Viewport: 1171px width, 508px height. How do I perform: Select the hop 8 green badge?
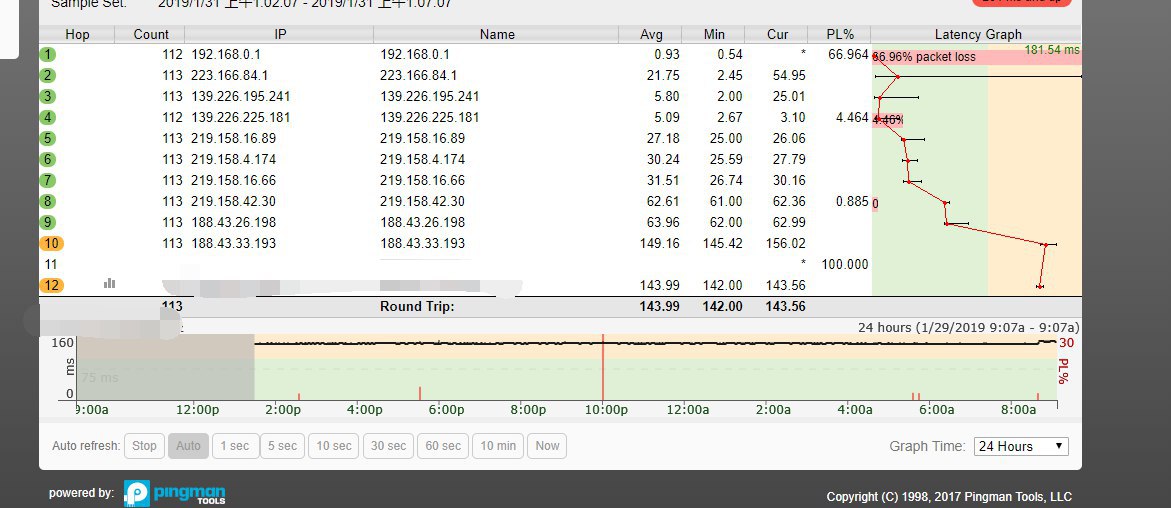(48, 201)
